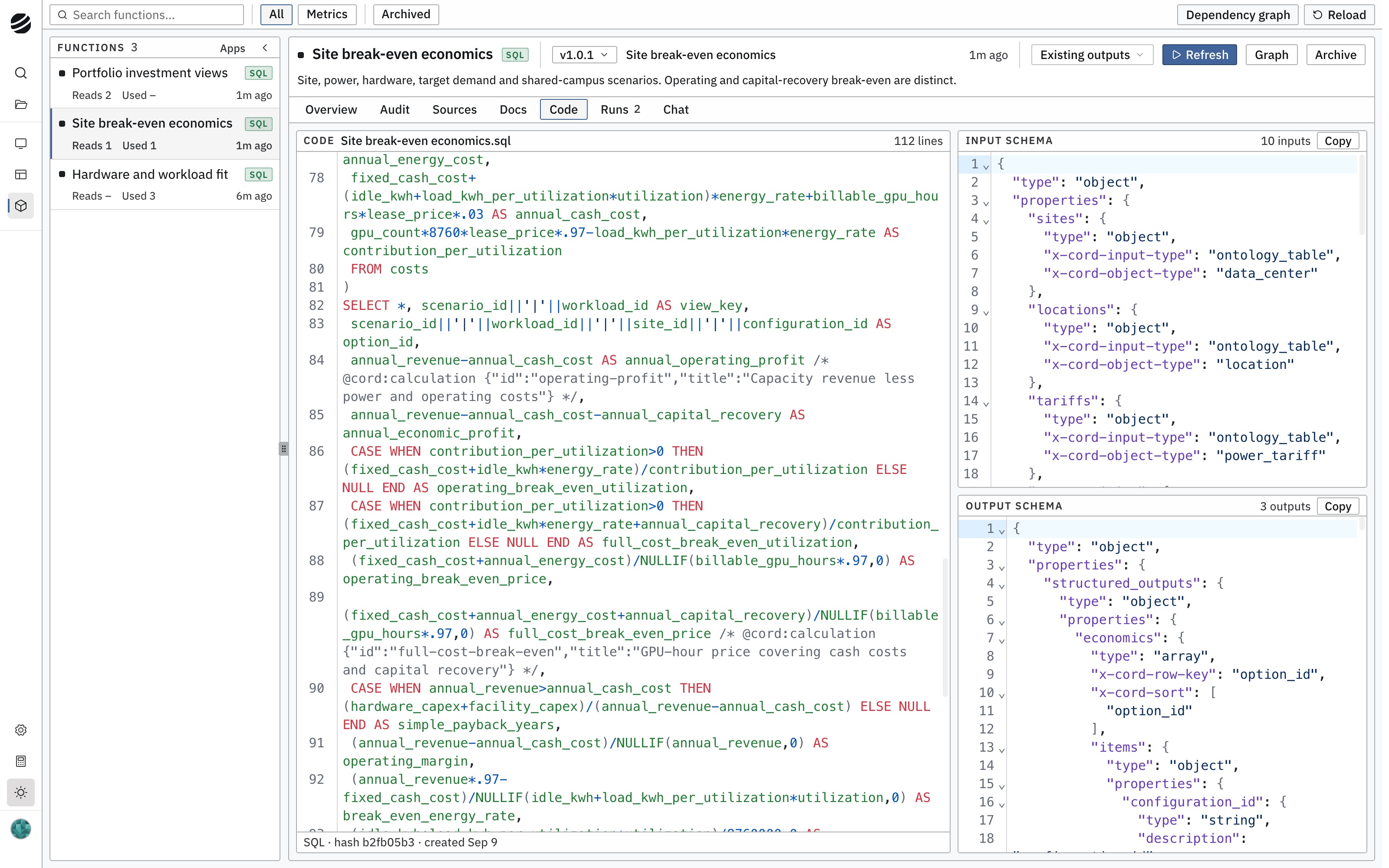Open the folder icon in the left sidebar
Viewport: 1389px width, 868px height.
[21, 105]
